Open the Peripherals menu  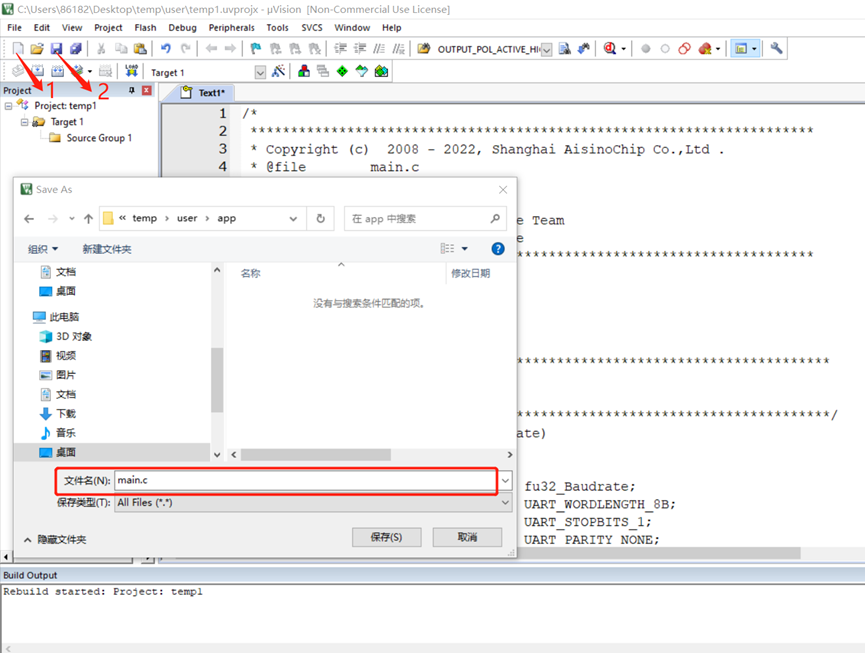click(x=231, y=28)
